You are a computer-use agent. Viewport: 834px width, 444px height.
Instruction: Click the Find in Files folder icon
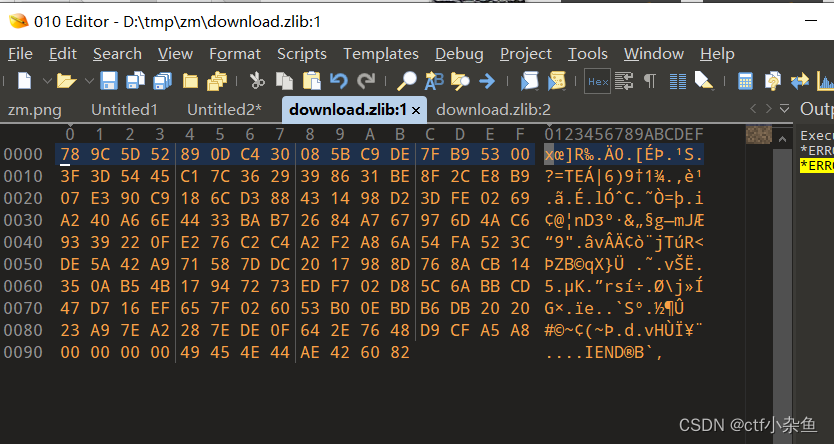pos(460,81)
